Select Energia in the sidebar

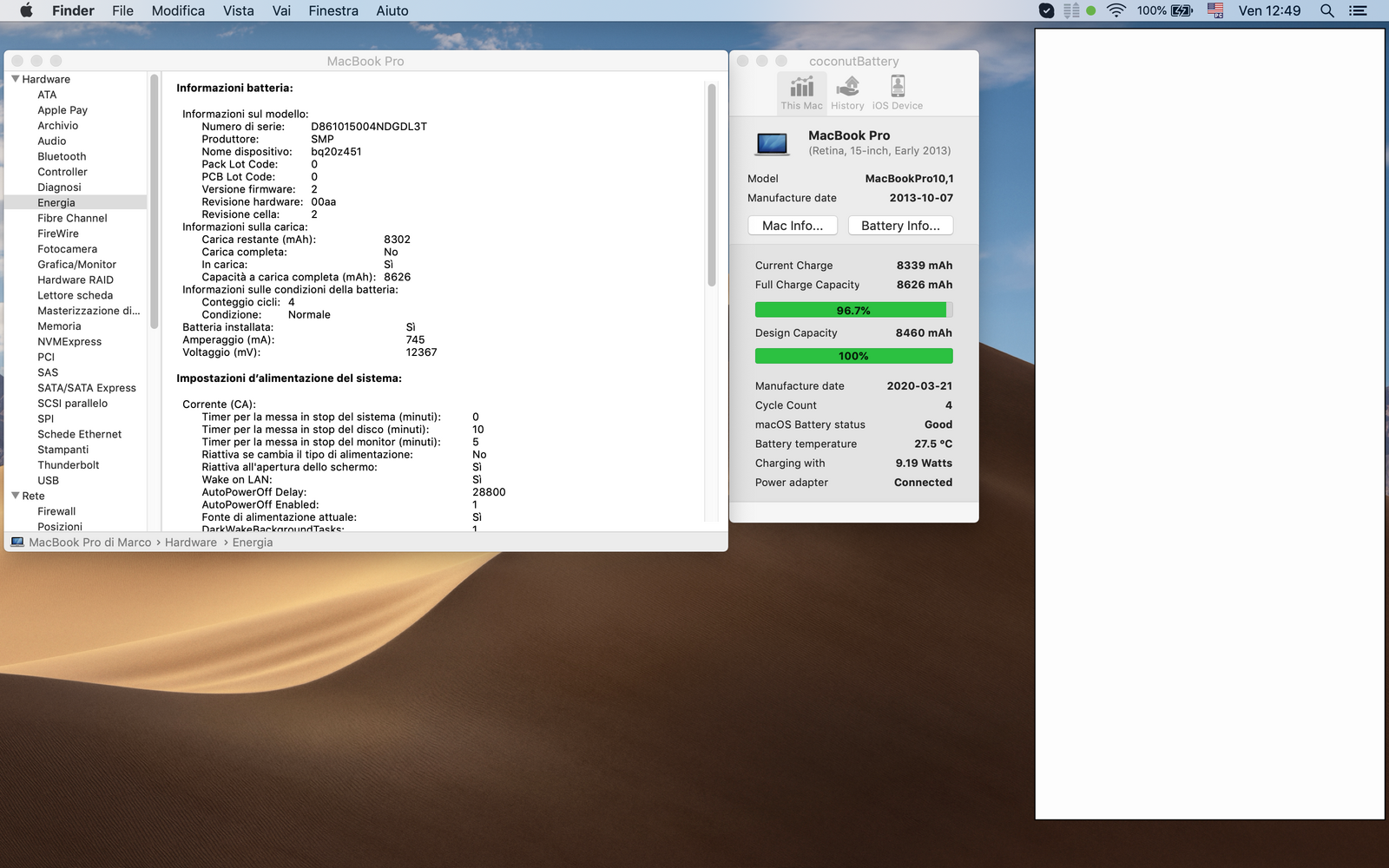[56, 202]
